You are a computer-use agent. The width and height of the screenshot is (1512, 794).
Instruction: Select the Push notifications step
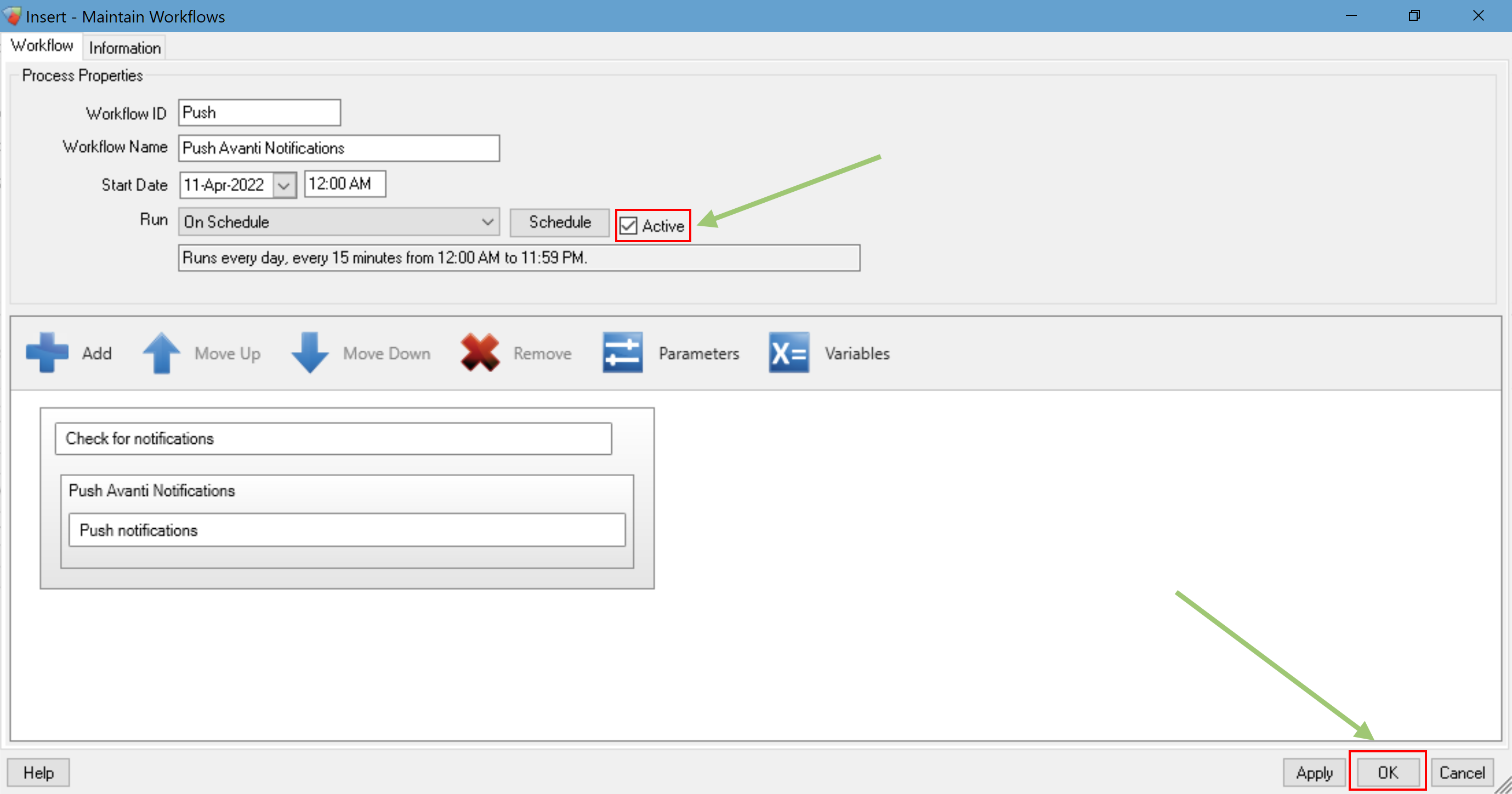pos(346,530)
